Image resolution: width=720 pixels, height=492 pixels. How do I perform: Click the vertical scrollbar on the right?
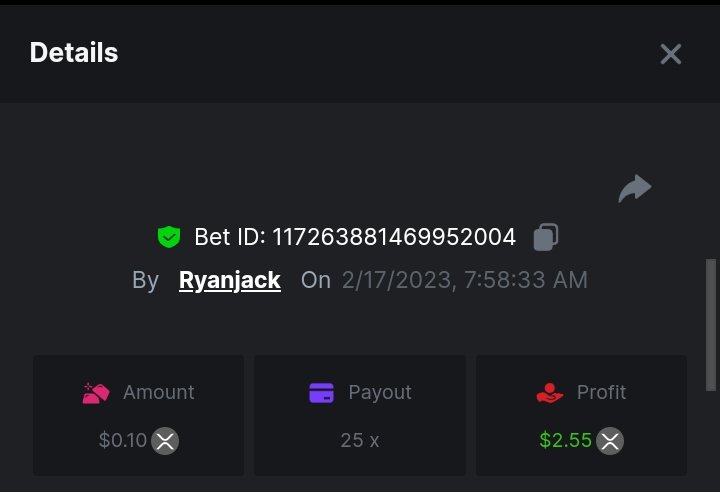[x=711, y=325]
